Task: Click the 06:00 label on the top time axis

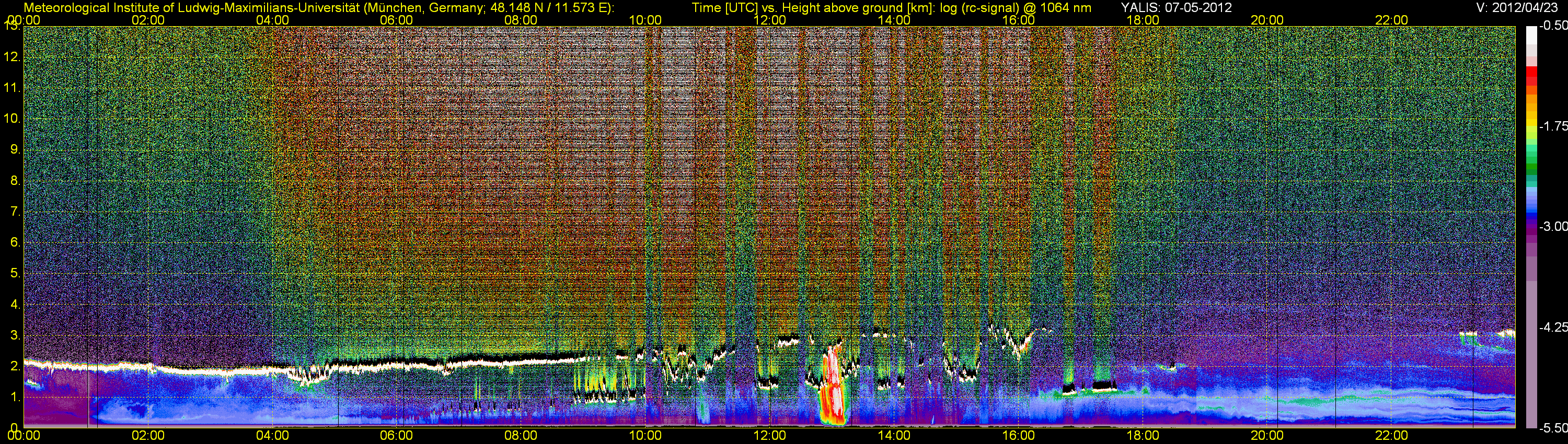Action: pos(396,20)
